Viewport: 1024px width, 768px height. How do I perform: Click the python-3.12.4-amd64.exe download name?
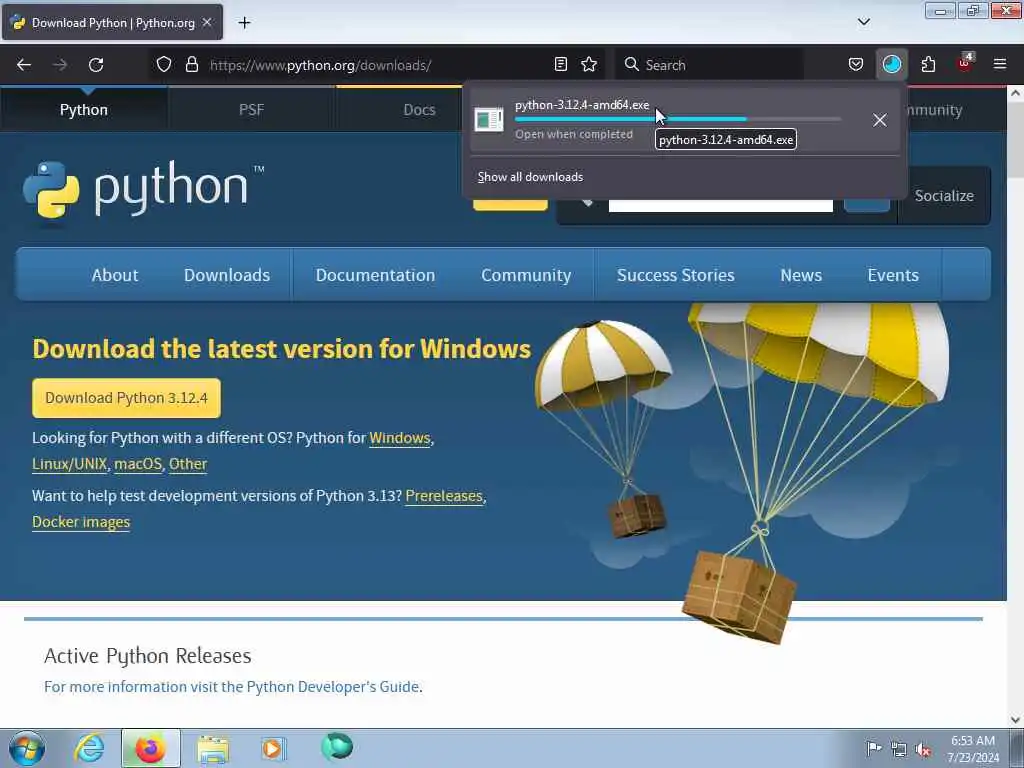point(582,105)
